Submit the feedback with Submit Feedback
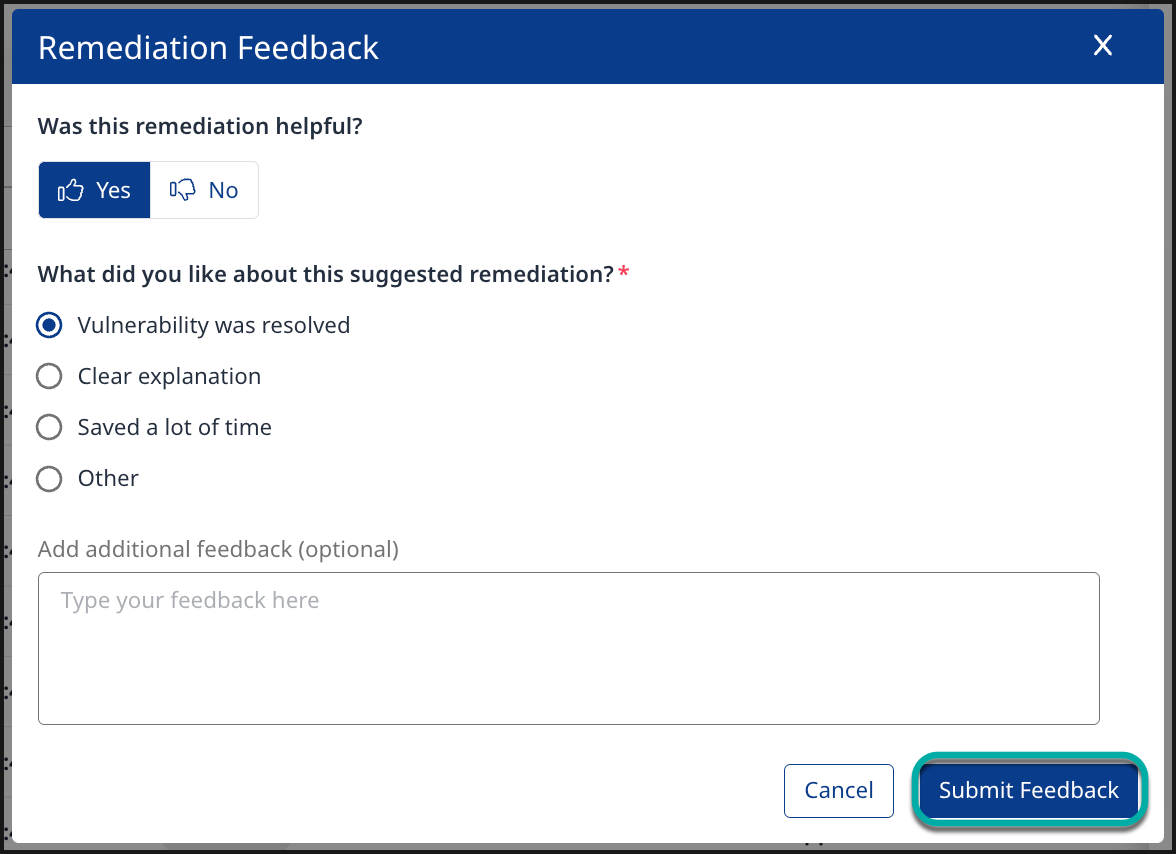Image resolution: width=1176 pixels, height=854 pixels. 1028,790
